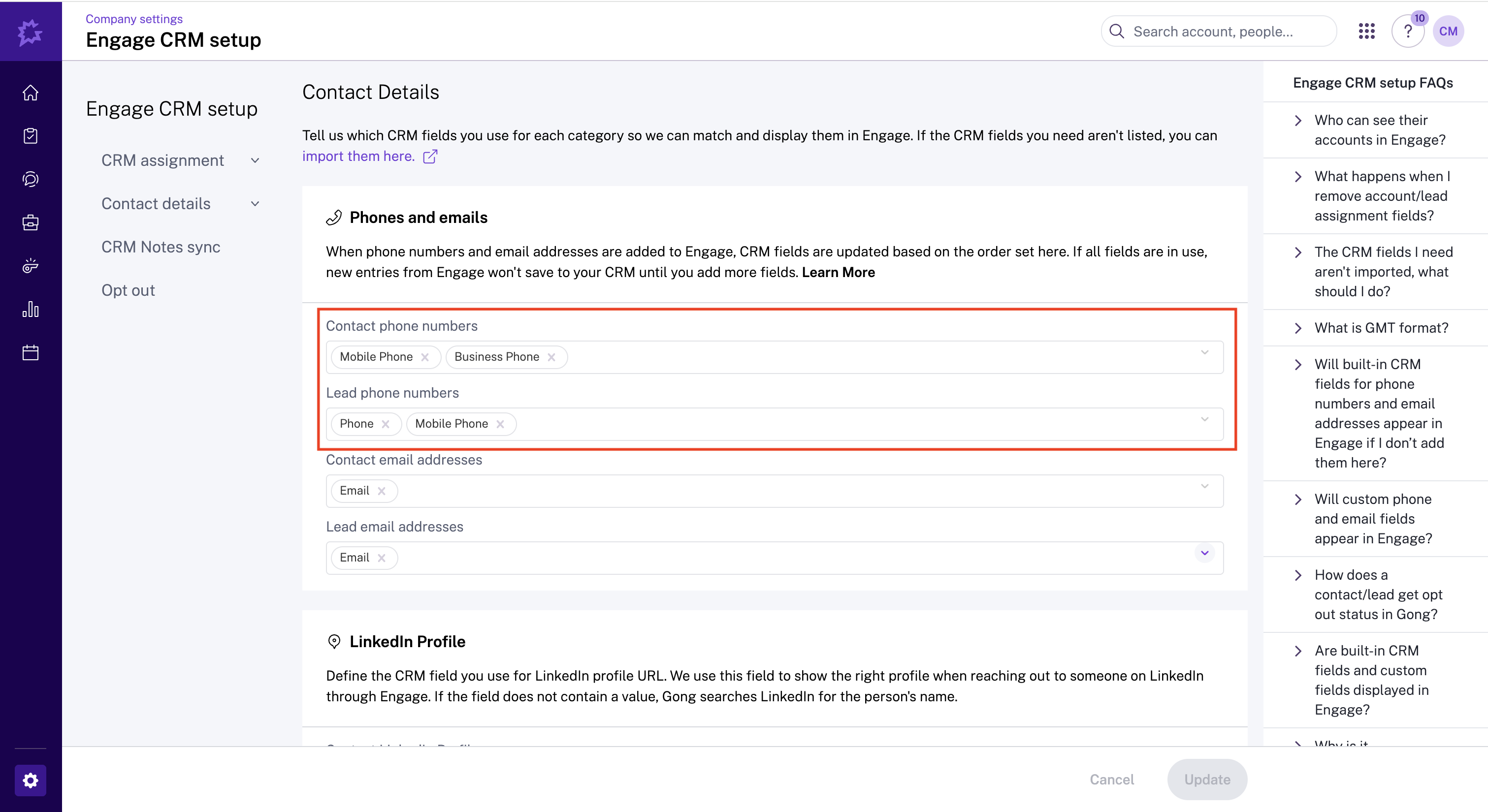The width and height of the screenshot is (1488, 812).
Task: Follow the Company settings breadcrumb link
Action: click(x=134, y=19)
